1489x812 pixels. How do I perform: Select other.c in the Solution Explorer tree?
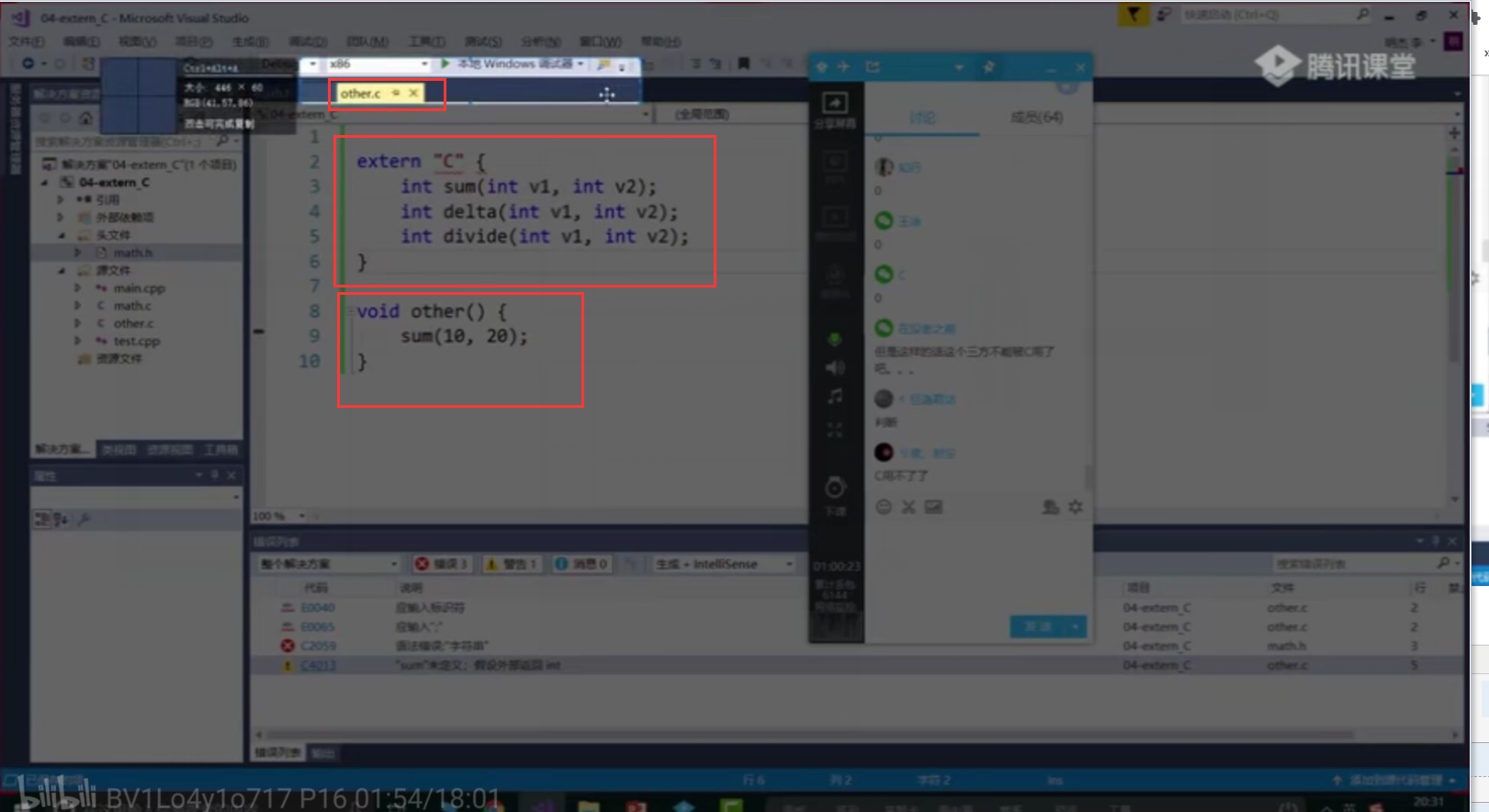click(x=133, y=323)
